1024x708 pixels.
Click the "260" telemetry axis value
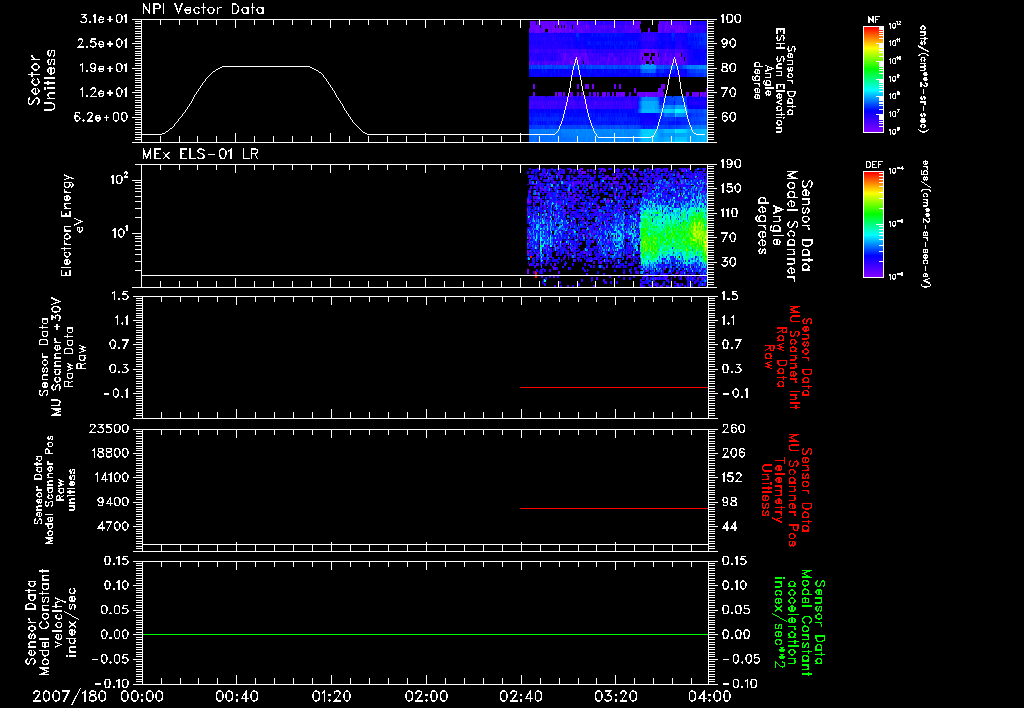[x=733, y=429]
